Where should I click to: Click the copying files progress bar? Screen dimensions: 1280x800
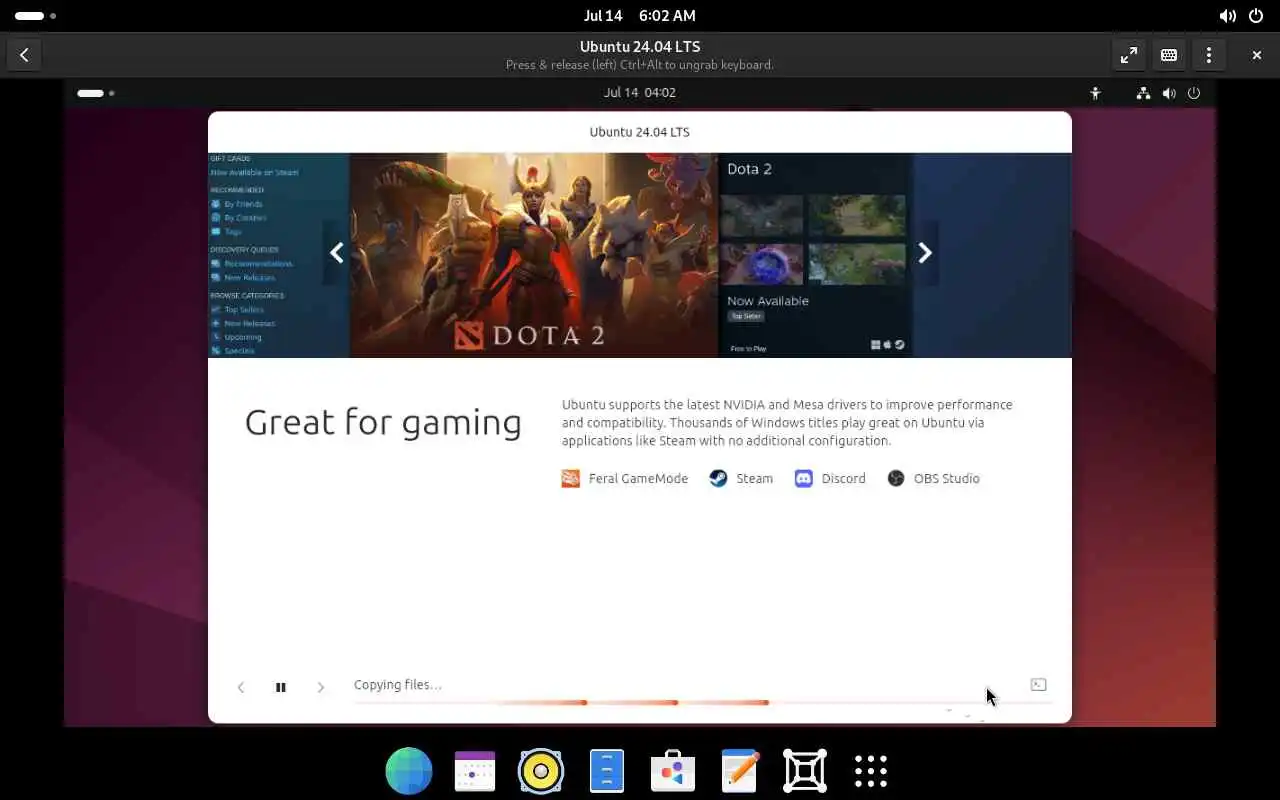703,703
